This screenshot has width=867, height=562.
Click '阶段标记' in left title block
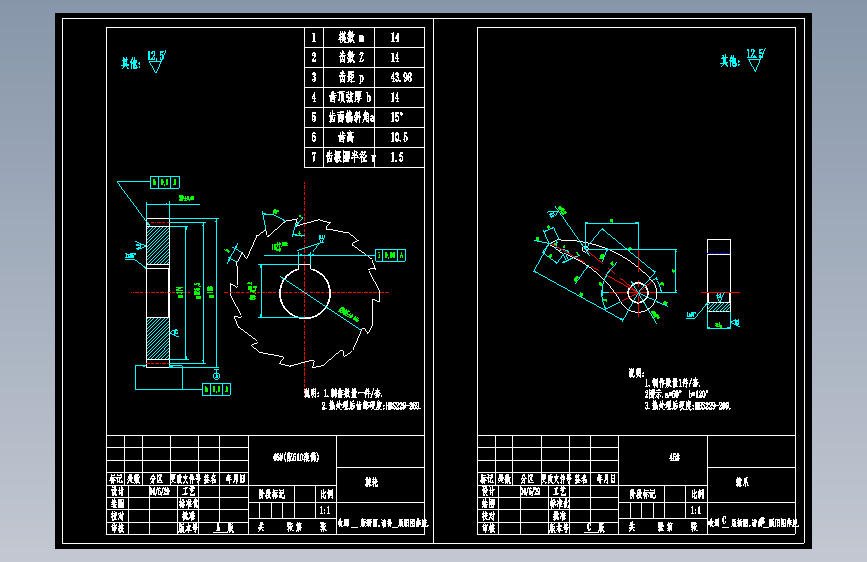point(271,494)
